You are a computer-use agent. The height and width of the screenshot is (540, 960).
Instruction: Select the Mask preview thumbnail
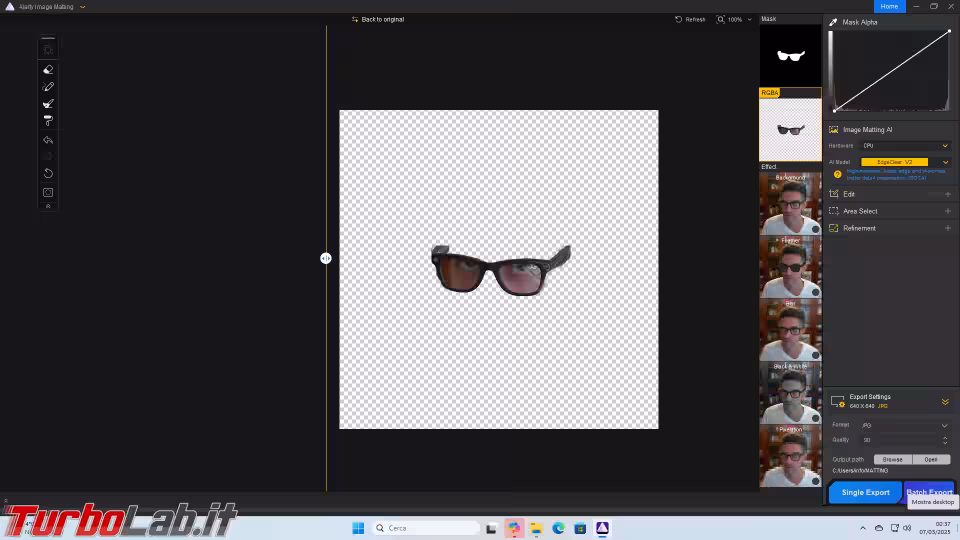[790, 56]
